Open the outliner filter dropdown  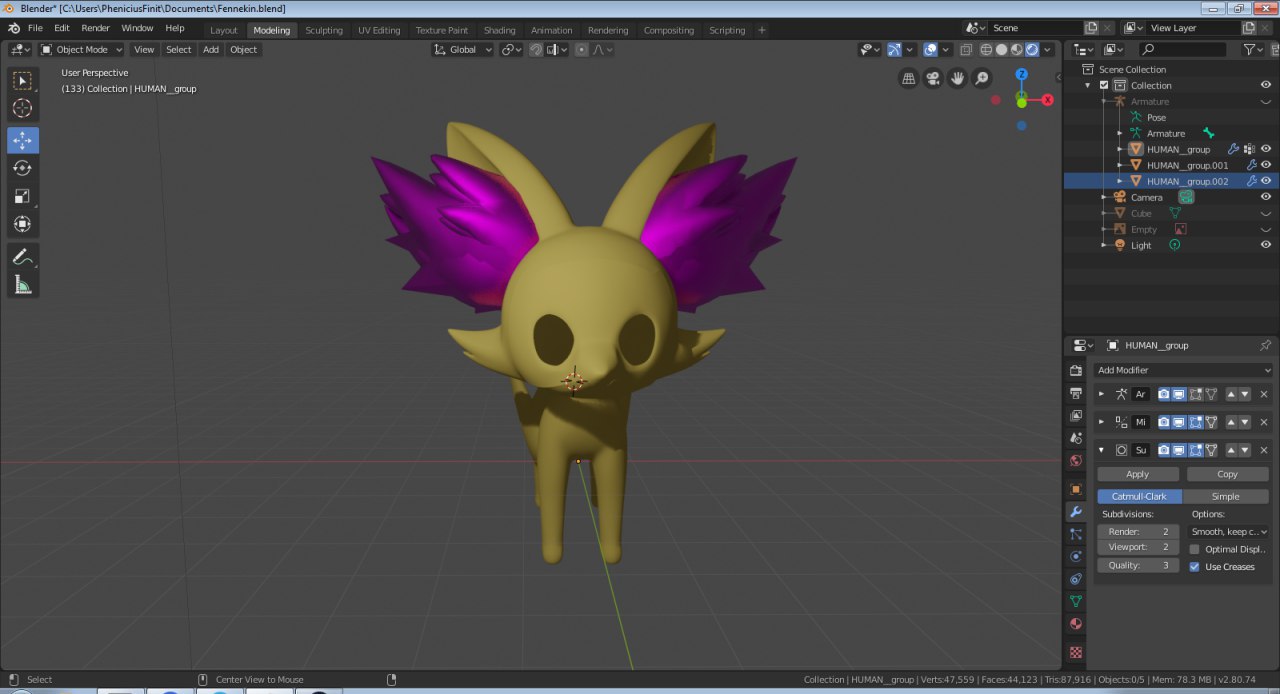click(x=1253, y=49)
